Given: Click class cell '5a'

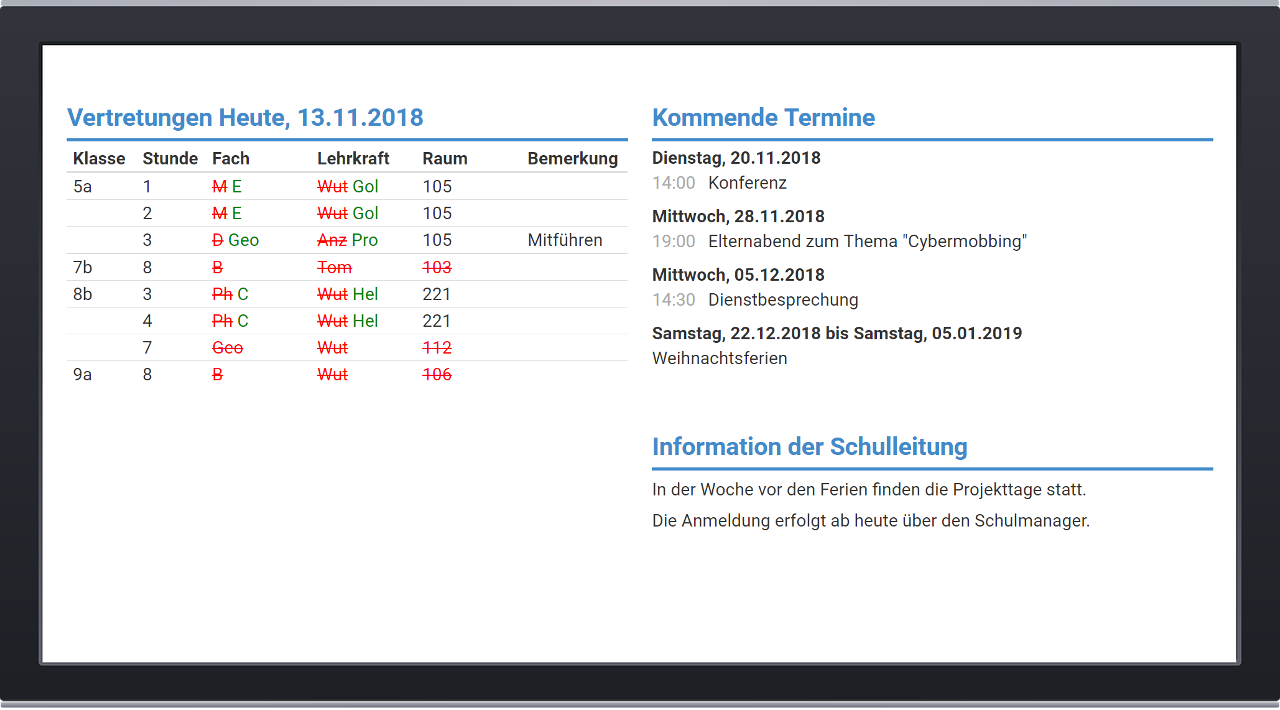Looking at the screenshot, I should coord(83,187).
